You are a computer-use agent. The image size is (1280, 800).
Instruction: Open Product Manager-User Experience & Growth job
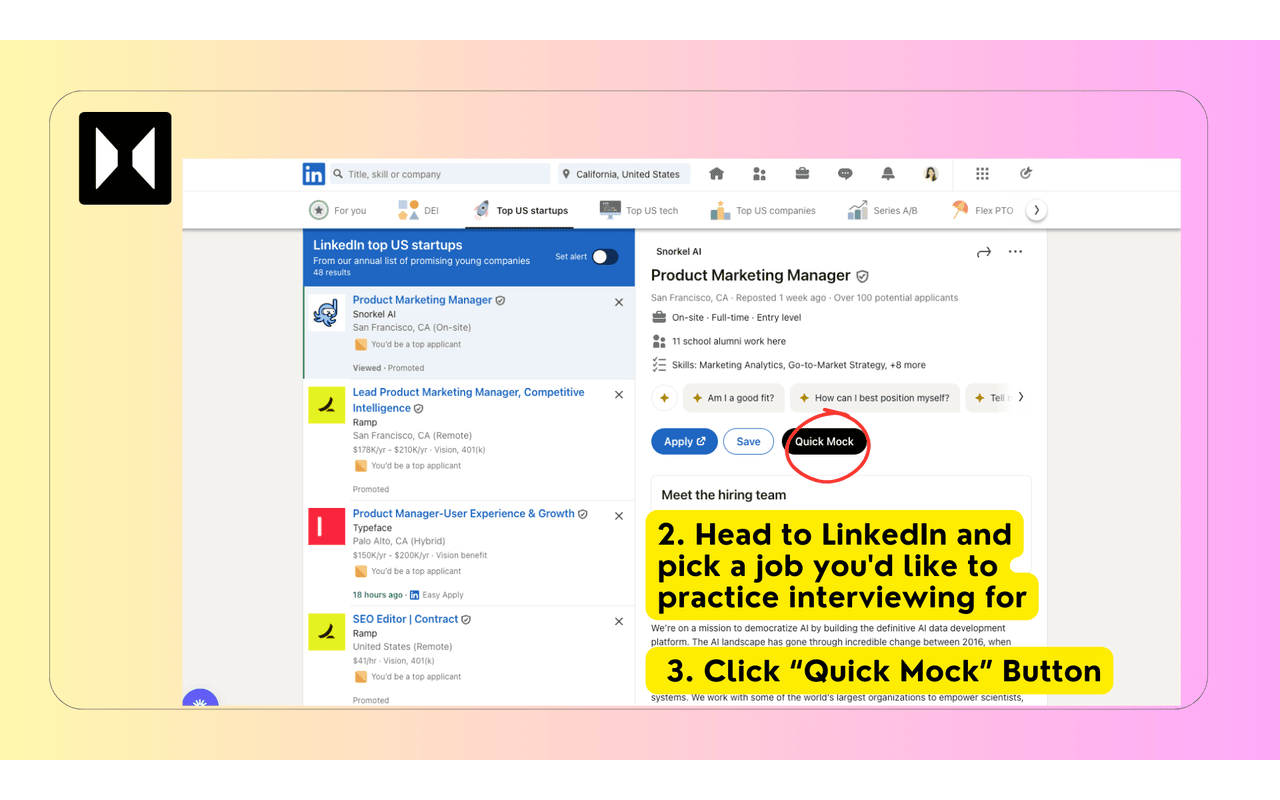coord(463,514)
